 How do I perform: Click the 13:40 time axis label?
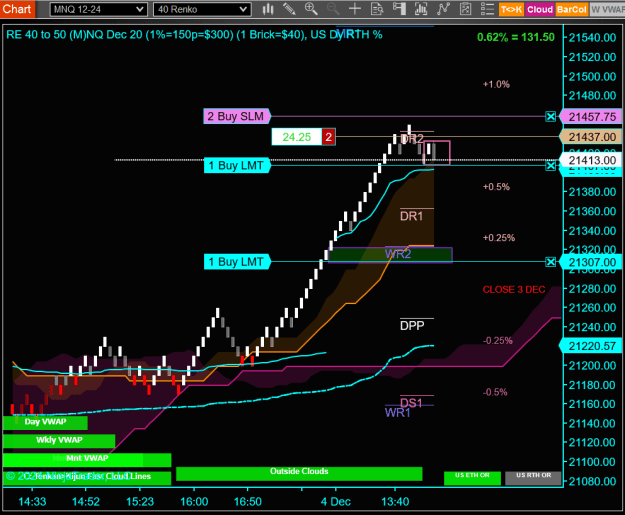(x=395, y=501)
